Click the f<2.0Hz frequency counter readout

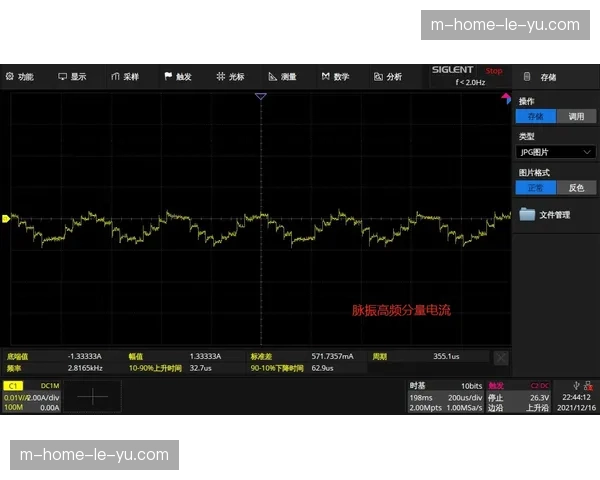pyautogui.click(x=470, y=82)
